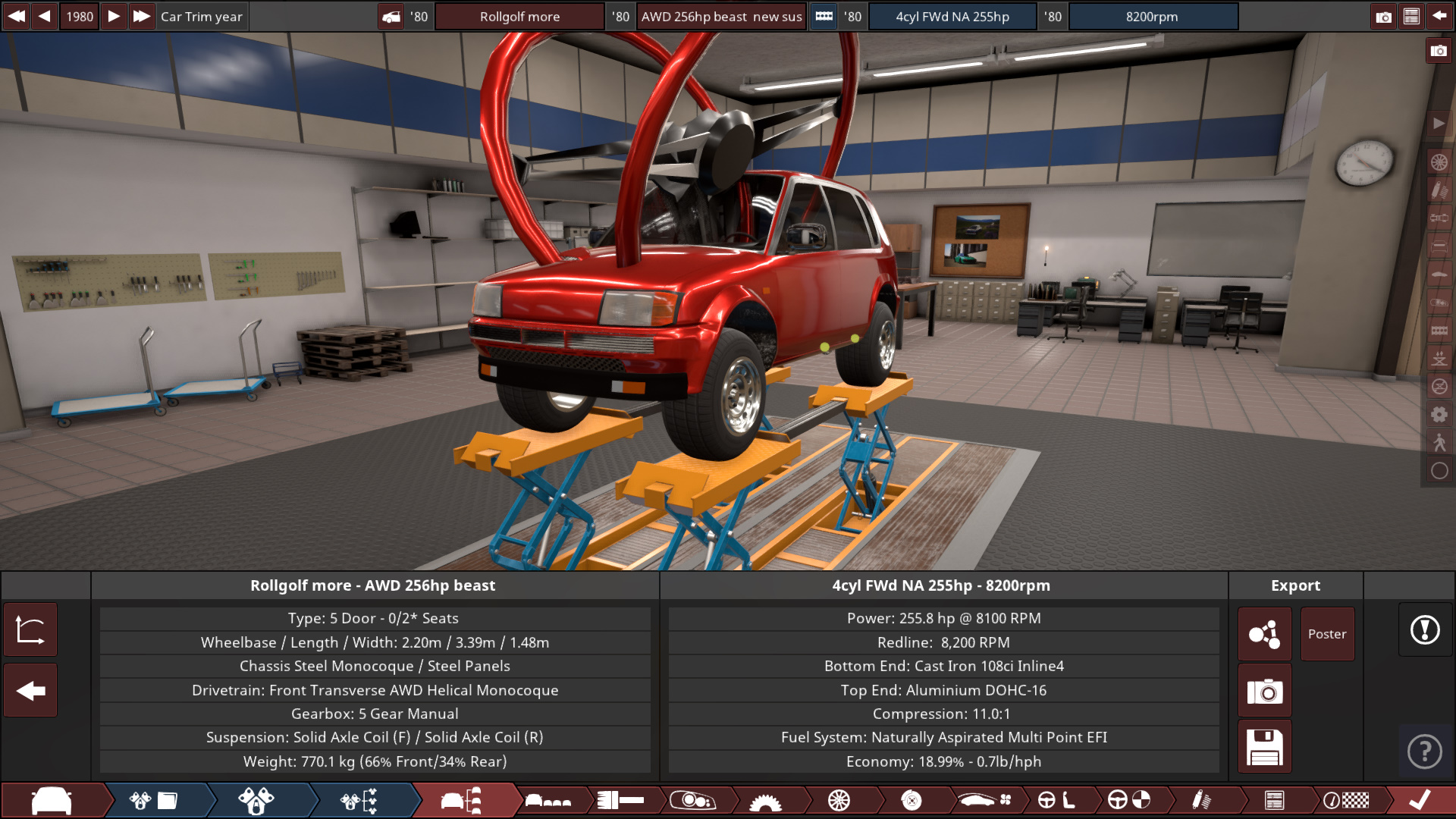Jump forward with double-right year arrow
Screen dimensions: 1456x819
[x=141, y=16]
